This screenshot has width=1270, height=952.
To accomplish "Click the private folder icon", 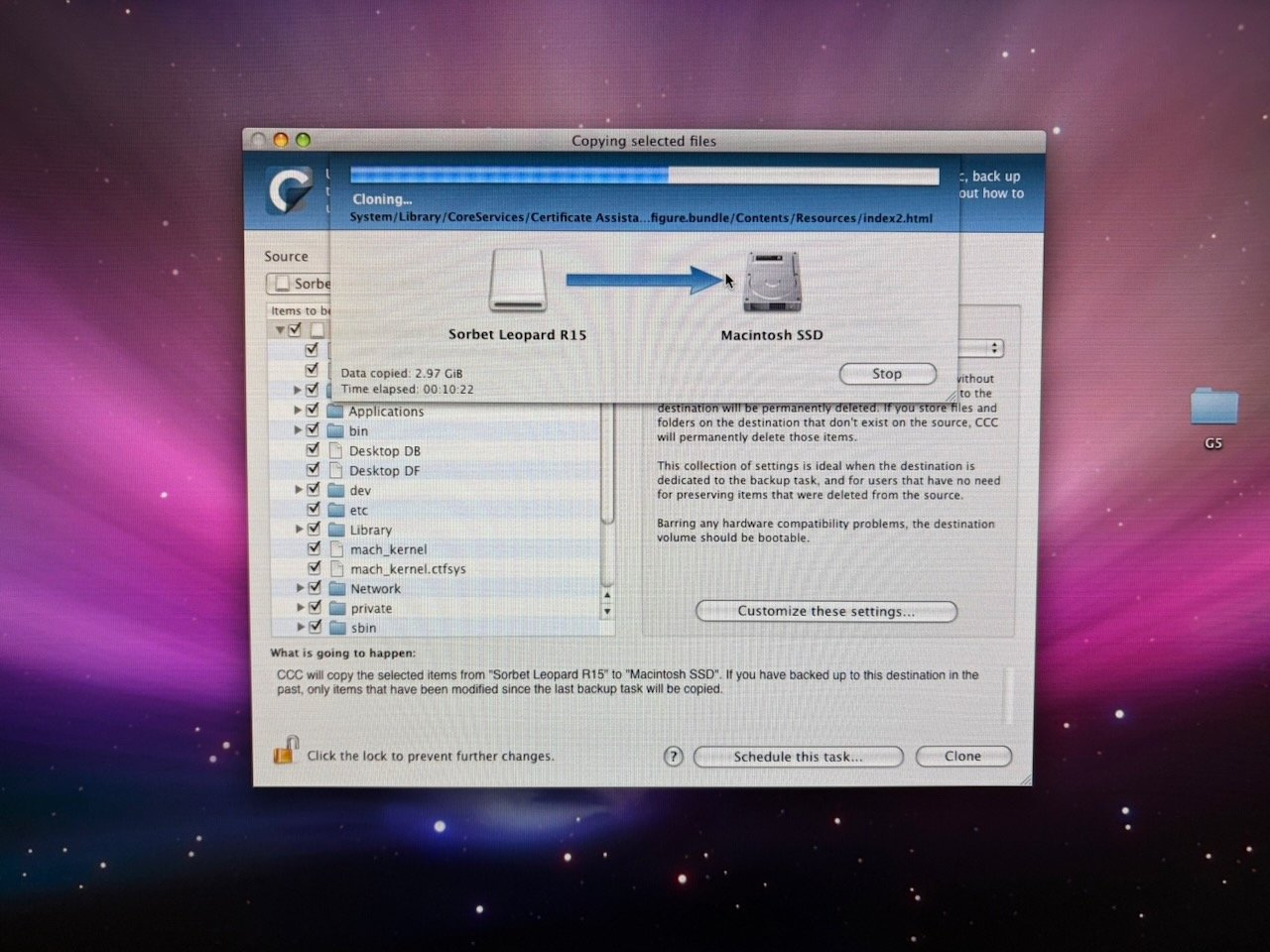I will pyautogui.click(x=336, y=608).
